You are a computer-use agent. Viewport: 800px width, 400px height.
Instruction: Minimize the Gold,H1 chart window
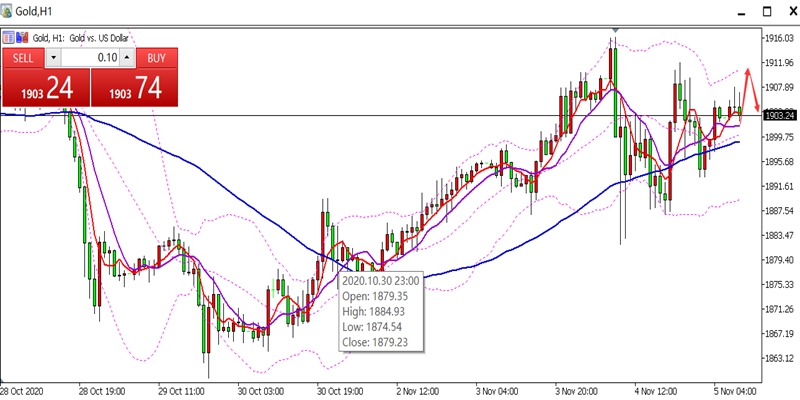coord(742,13)
